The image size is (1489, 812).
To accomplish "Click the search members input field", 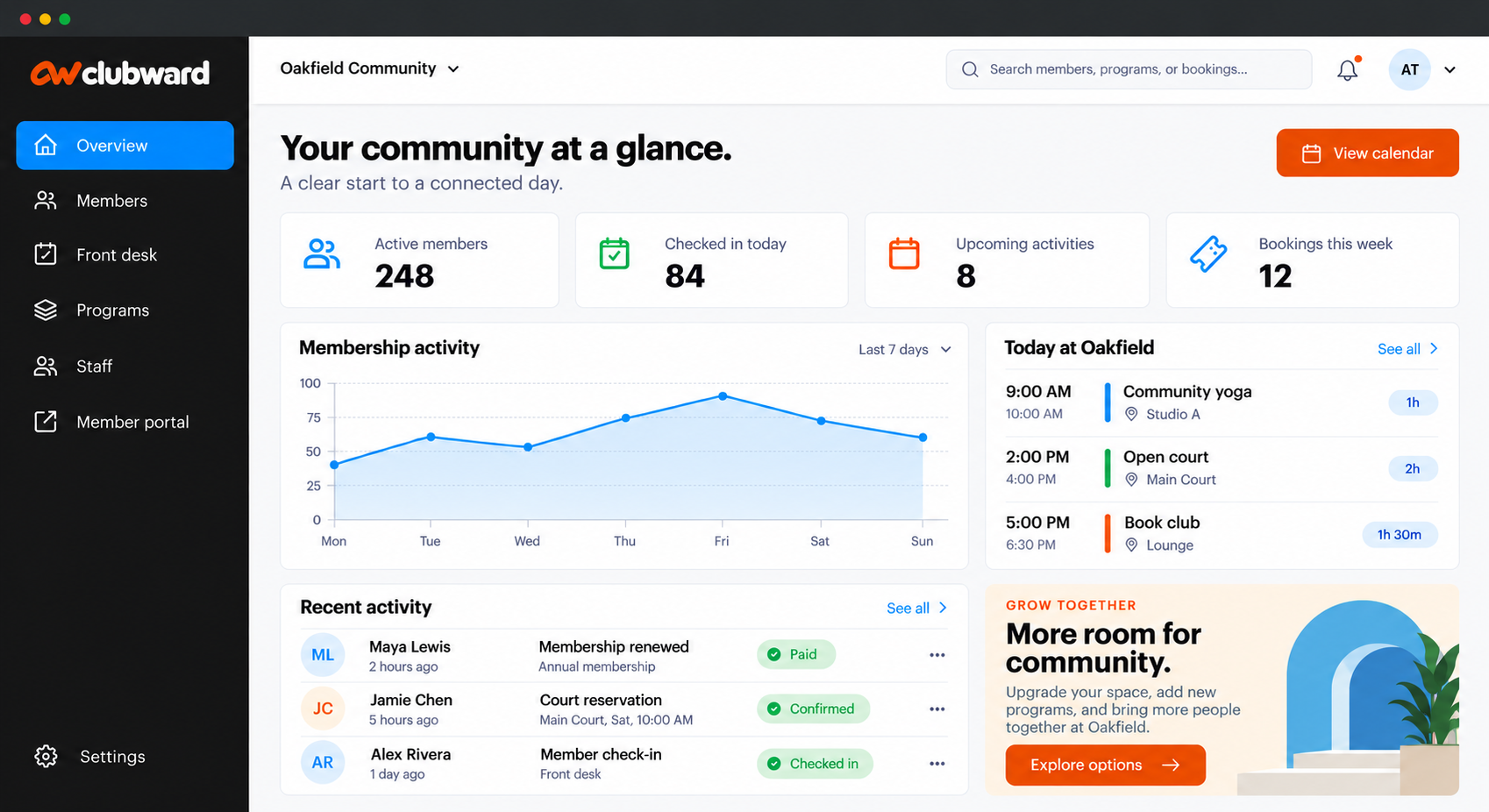I will [1129, 69].
